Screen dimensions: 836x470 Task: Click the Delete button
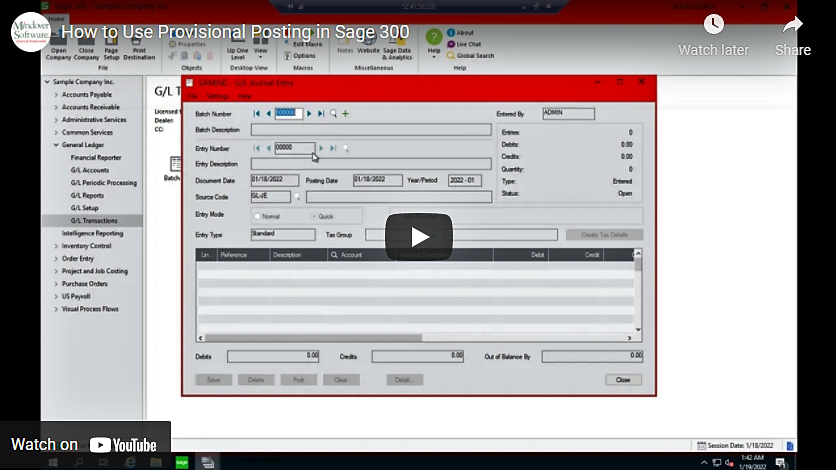(256, 380)
